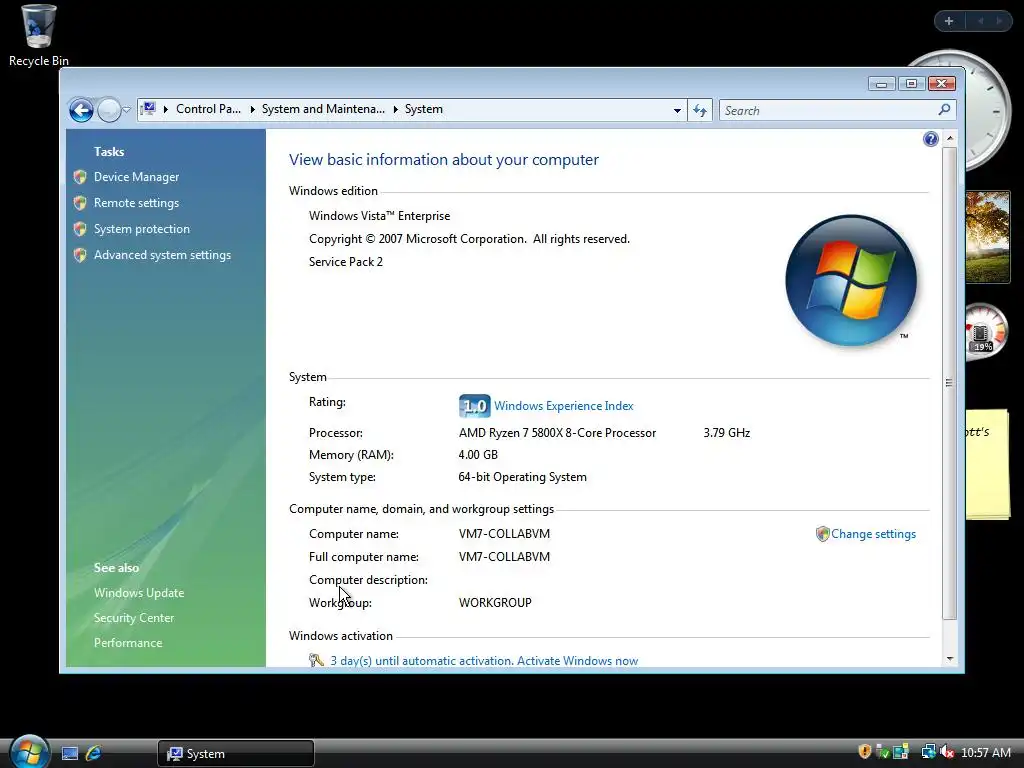The height and width of the screenshot is (768, 1024).
Task: Click the CPU Meter gadget
Action: (x=986, y=330)
